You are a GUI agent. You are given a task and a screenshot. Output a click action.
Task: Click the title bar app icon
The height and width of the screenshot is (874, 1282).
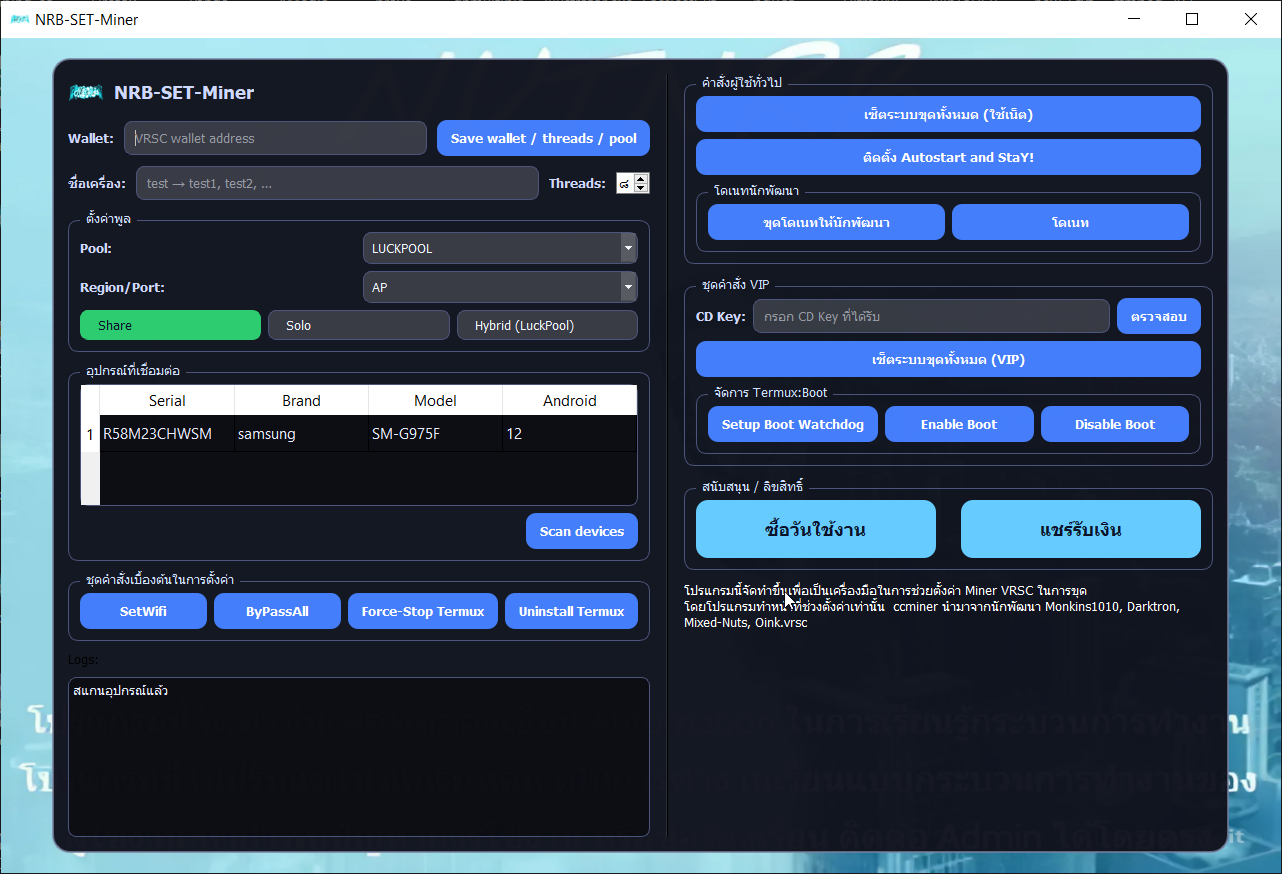click(x=19, y=19)
